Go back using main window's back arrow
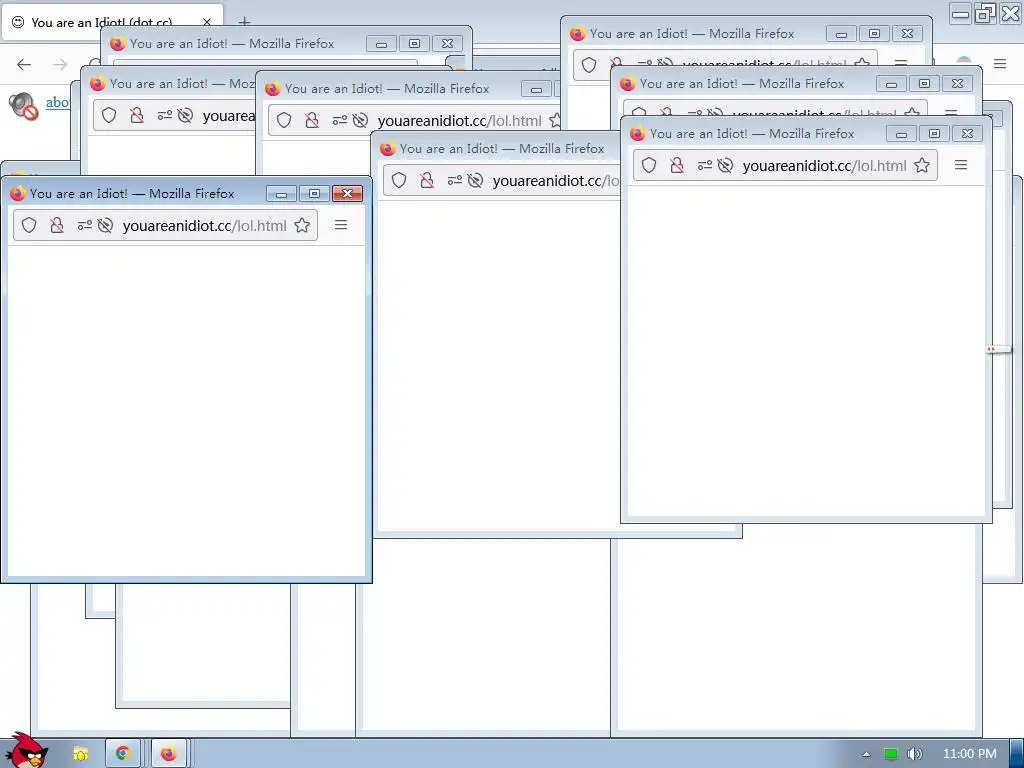Screen dimensions: 1024x768 (x=24, y=64)
